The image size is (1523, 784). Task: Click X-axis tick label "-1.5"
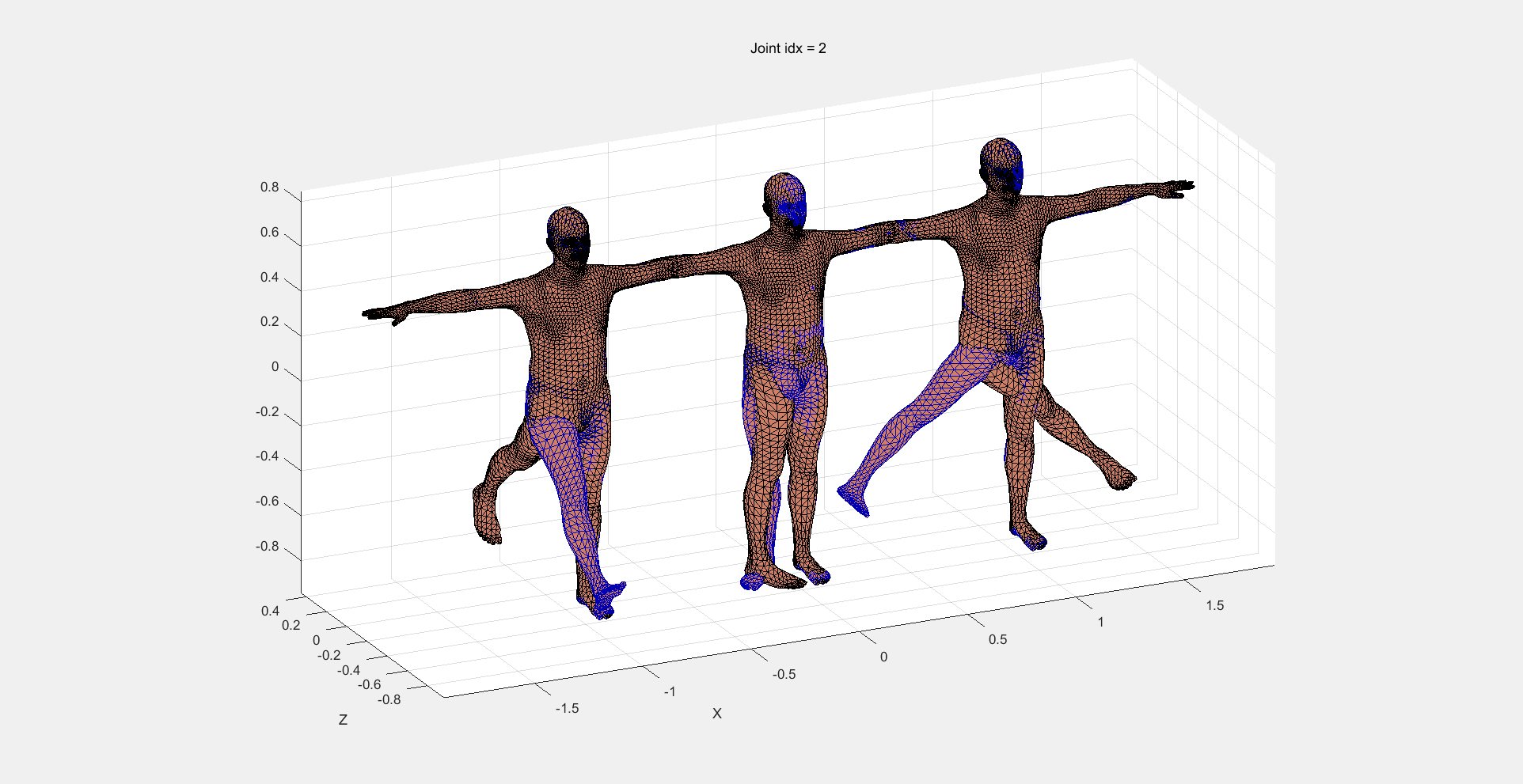[567, 709]
